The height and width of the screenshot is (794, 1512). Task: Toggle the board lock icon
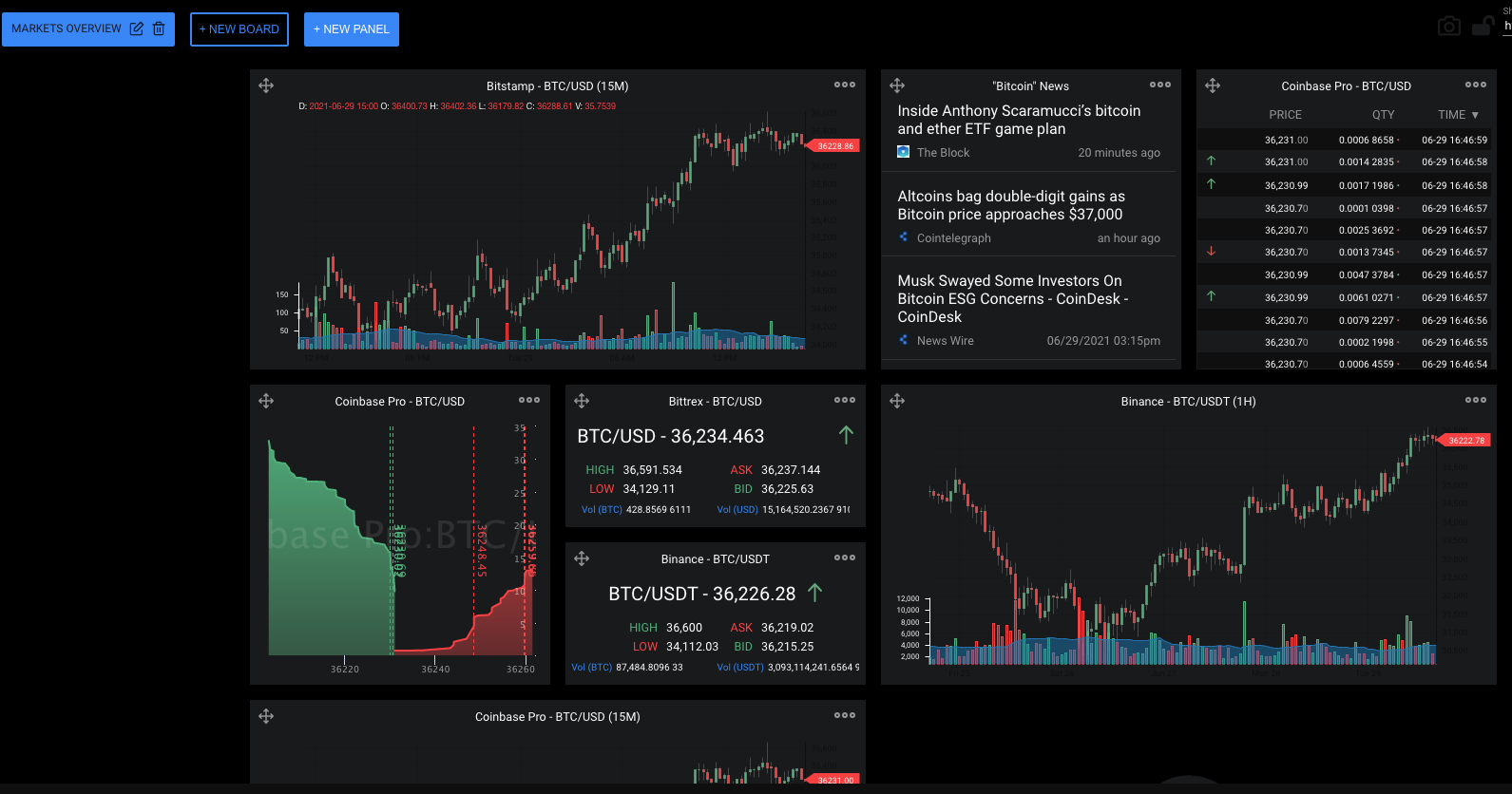pyautogui.click(x=1482, y=27)
